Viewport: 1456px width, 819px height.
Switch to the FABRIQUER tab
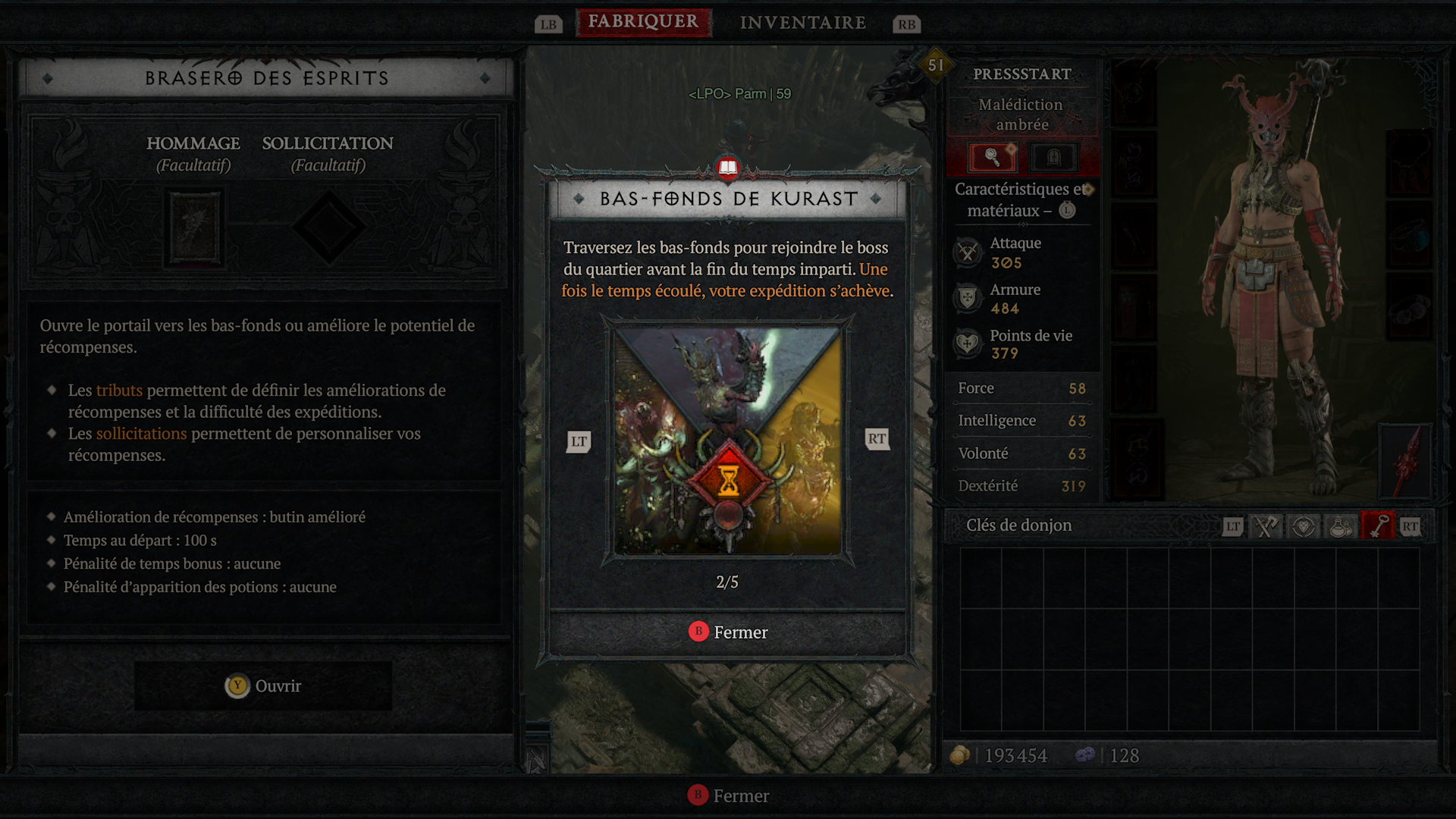(x=643, y=22)
